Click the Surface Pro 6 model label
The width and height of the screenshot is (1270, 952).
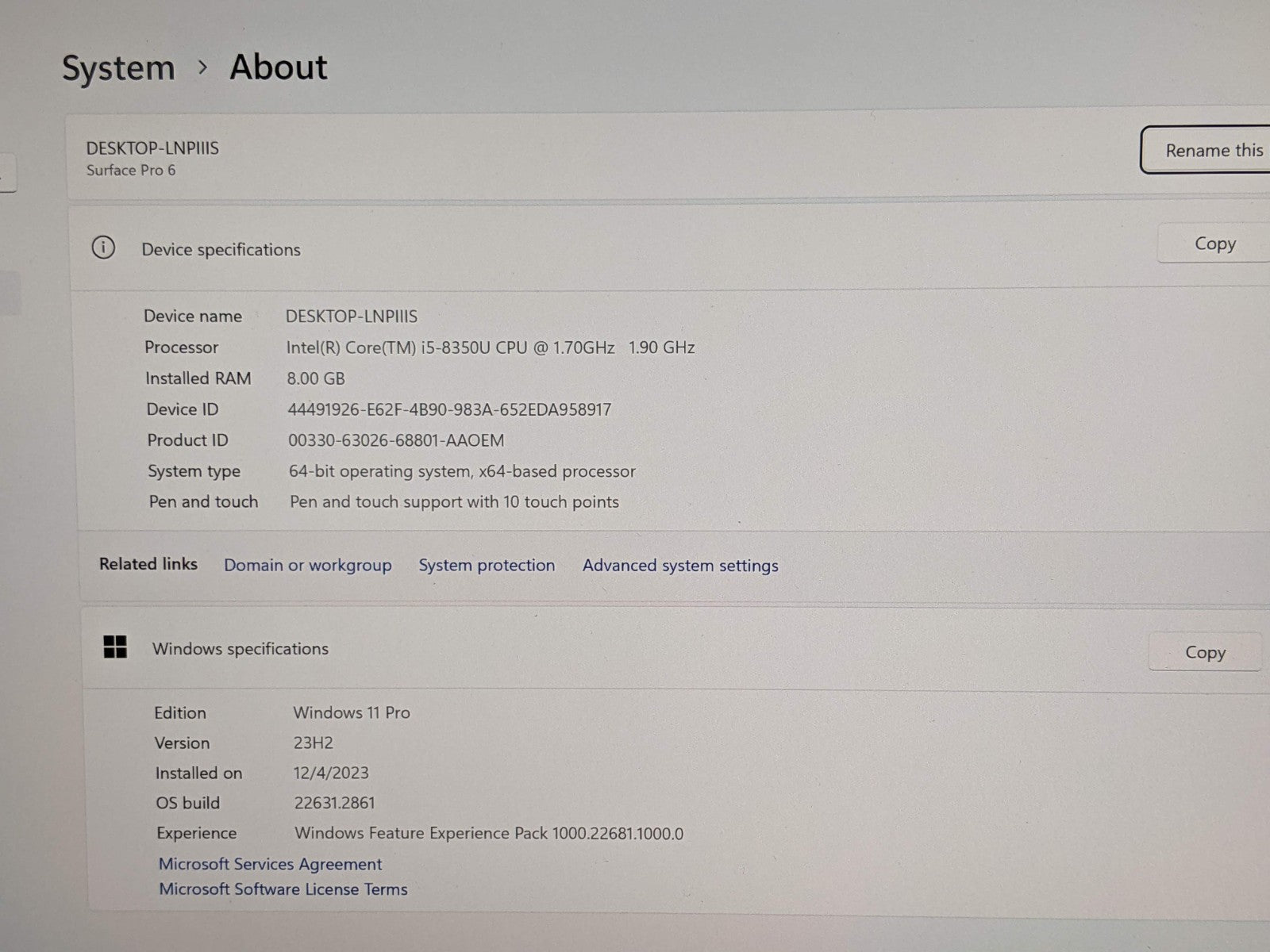tap(131, 171)
